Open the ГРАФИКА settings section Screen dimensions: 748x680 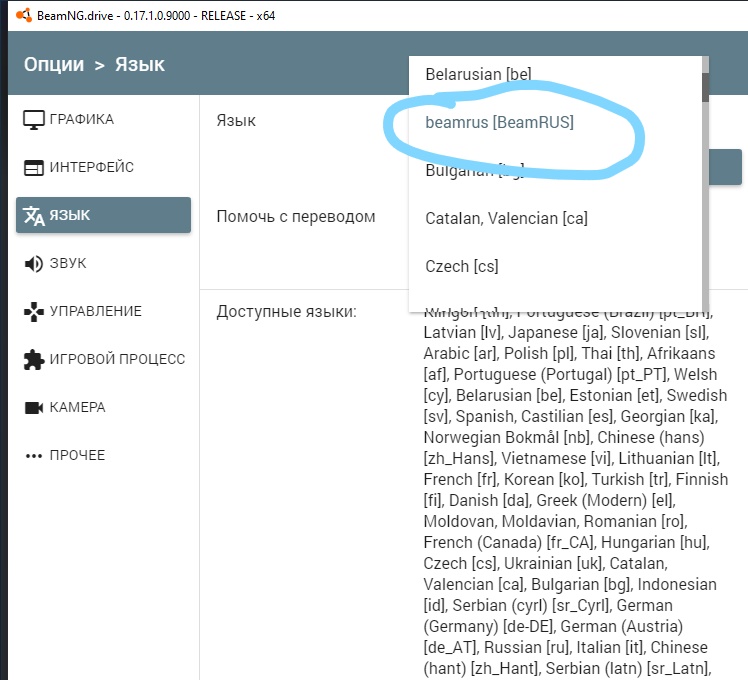pos(104,119)
